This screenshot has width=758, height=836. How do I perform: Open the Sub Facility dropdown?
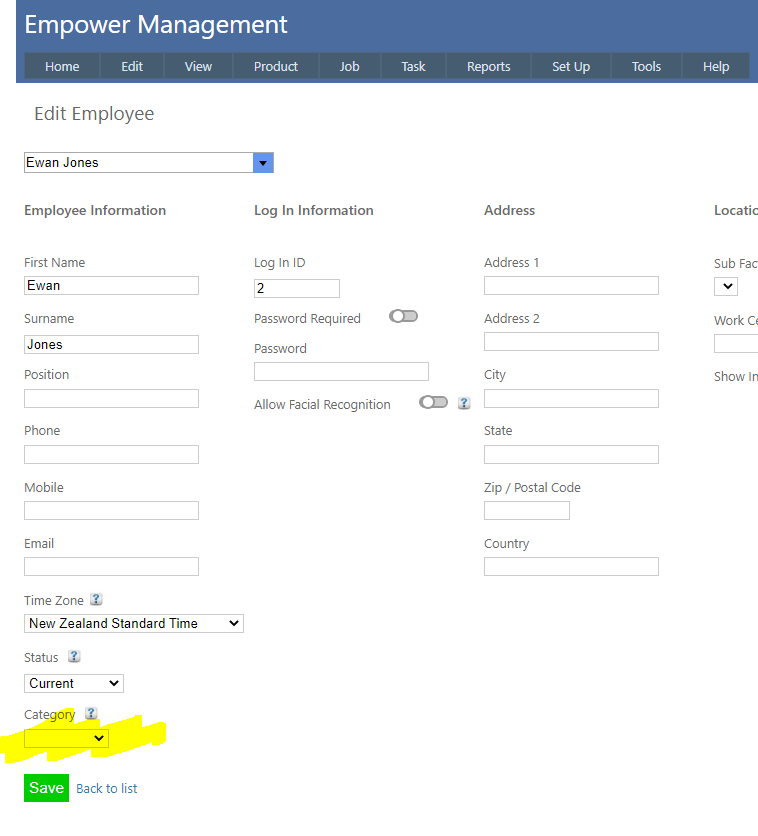[725, 287]
